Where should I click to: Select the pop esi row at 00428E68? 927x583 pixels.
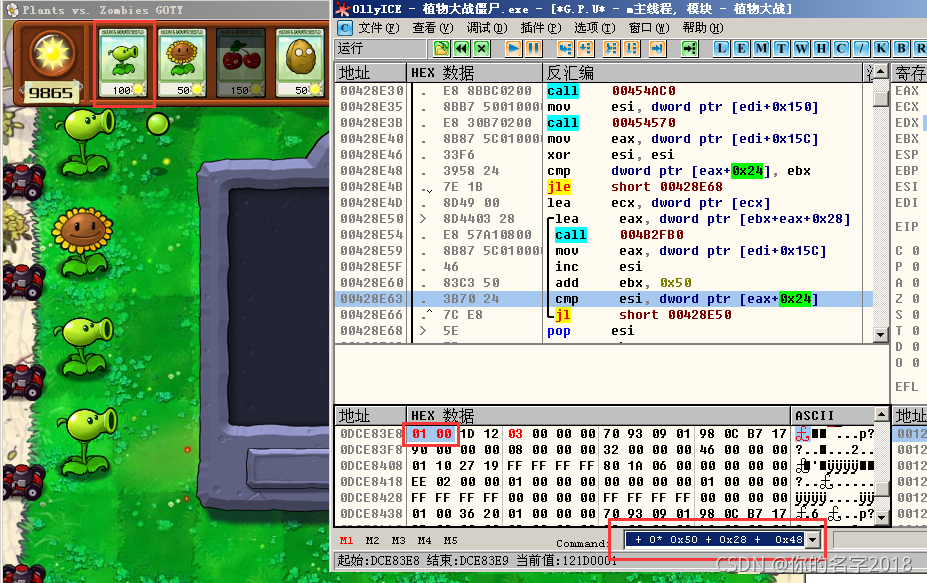604,331
